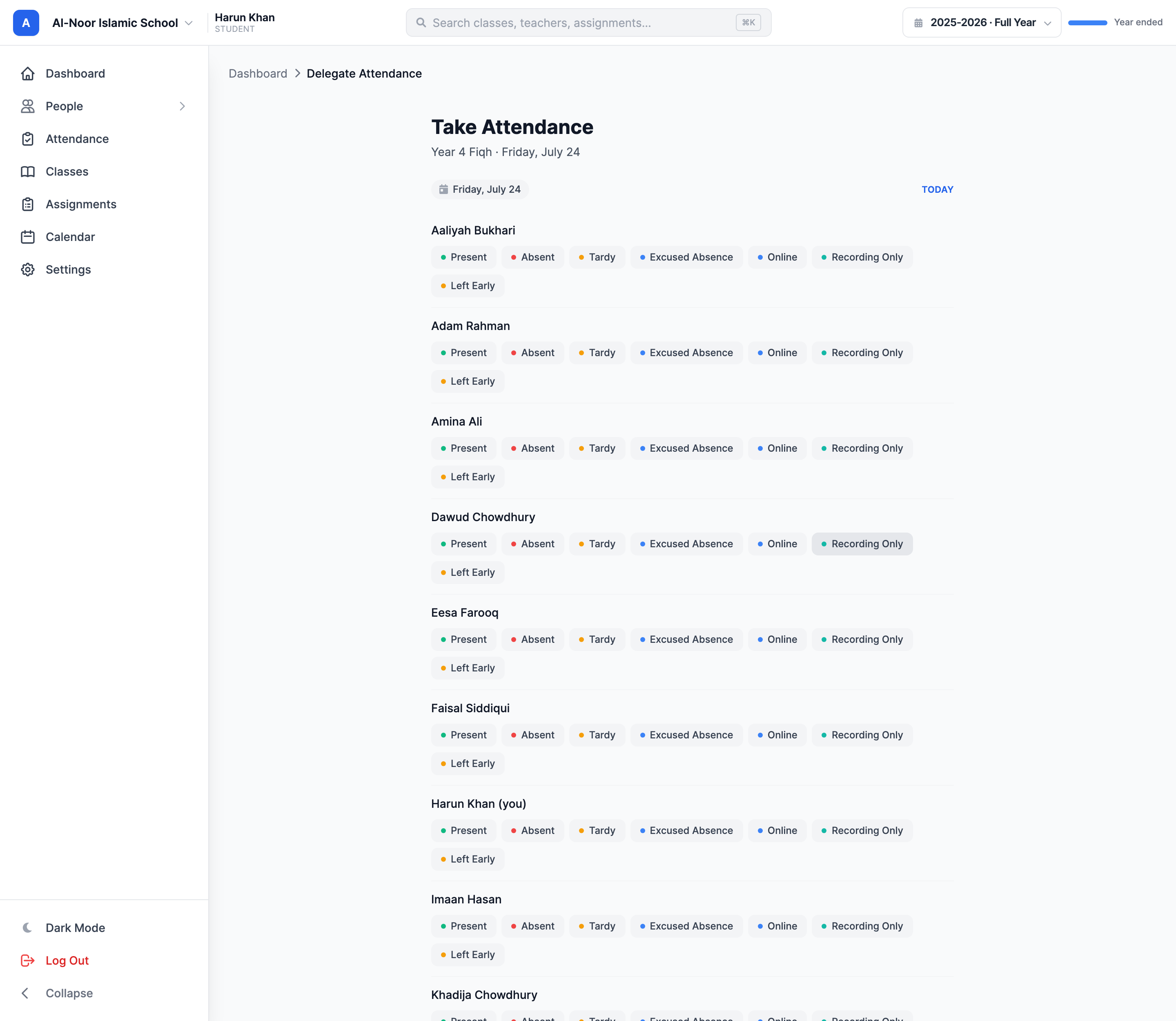Mark Amina Ali as Tardy
The height and width of the screenshot is (1021, 1176).
click(597, 448)
